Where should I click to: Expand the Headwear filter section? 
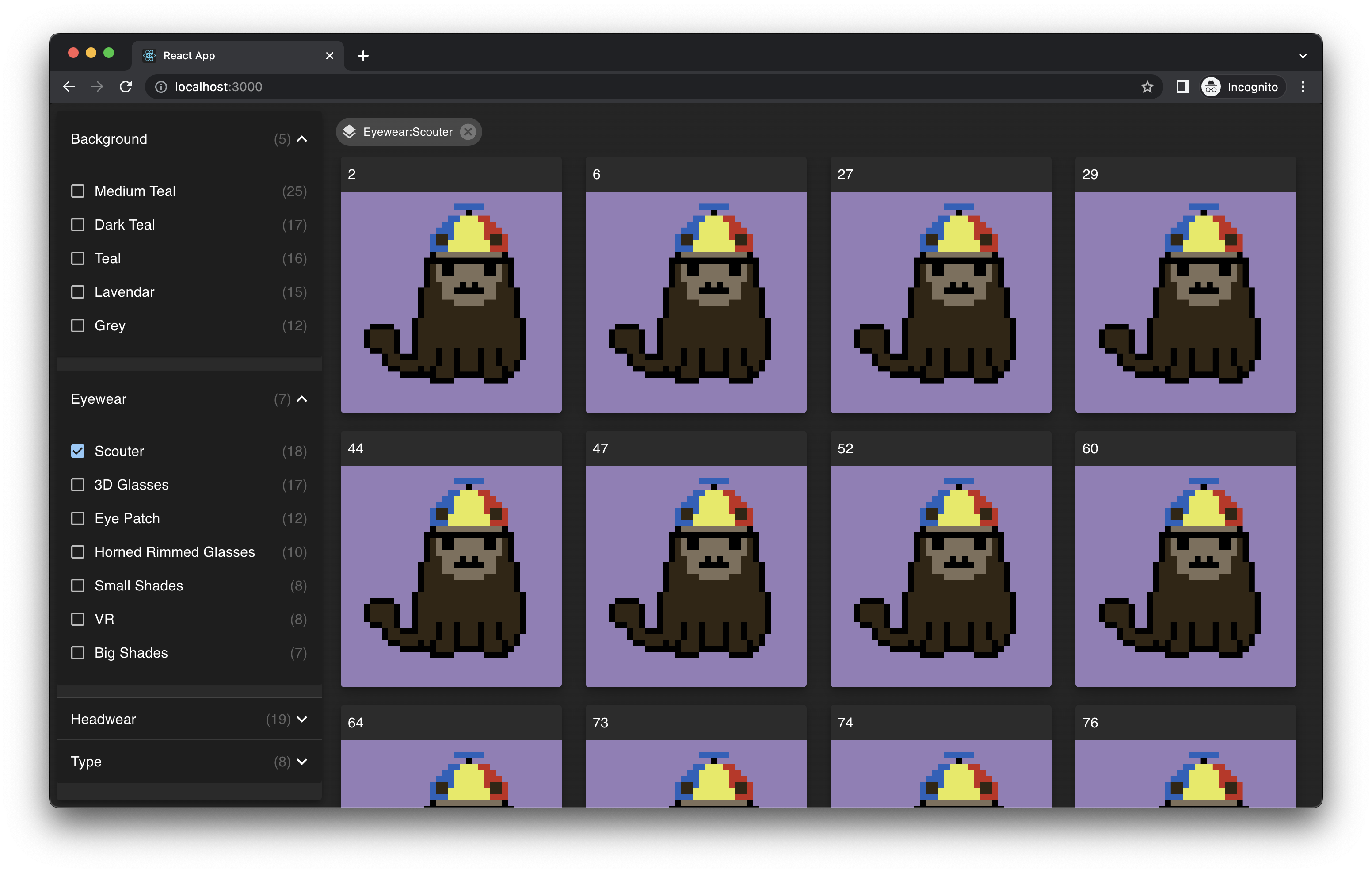coord(302,719)
